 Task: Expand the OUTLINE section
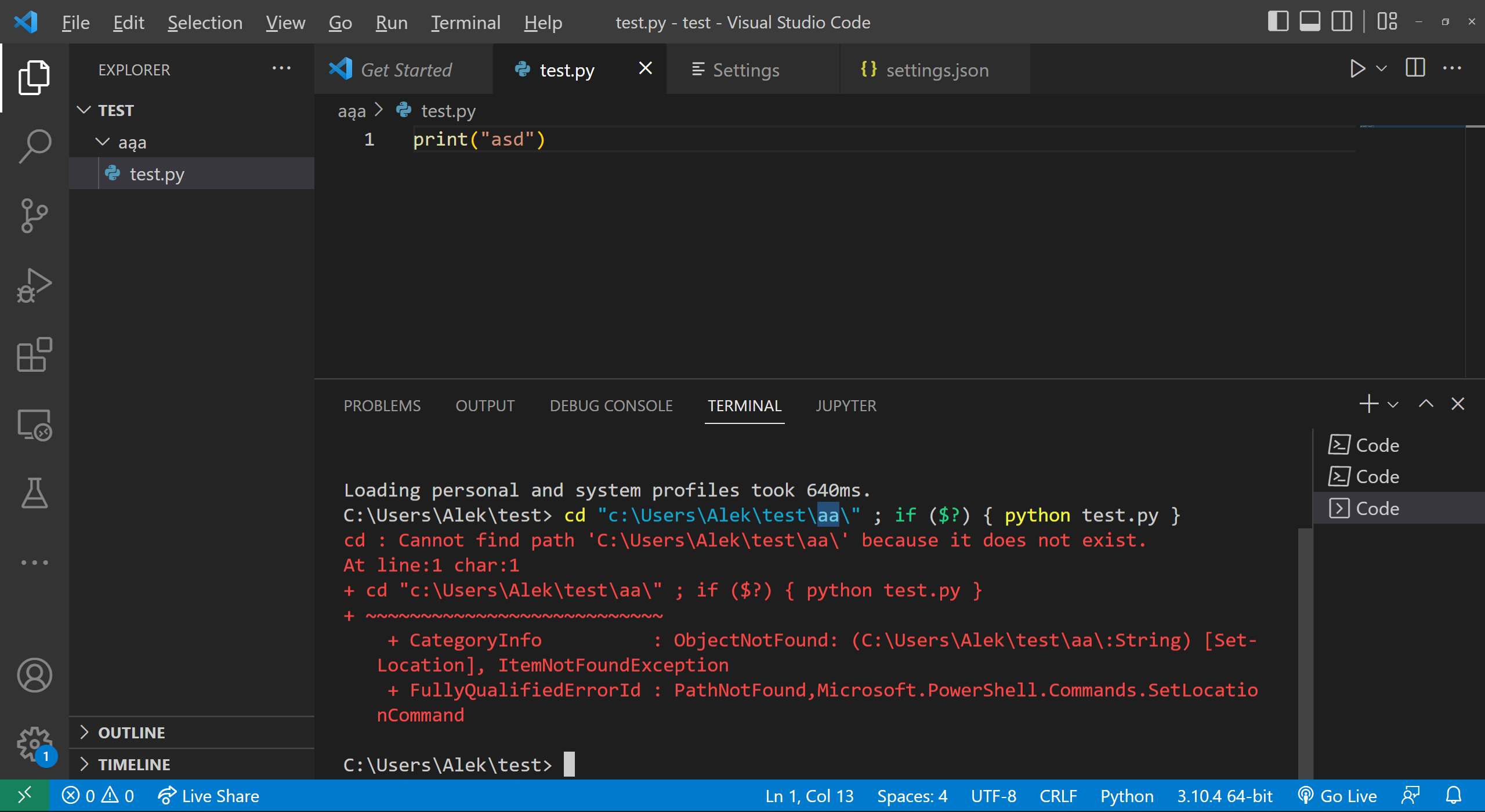[x=191, y=733]
